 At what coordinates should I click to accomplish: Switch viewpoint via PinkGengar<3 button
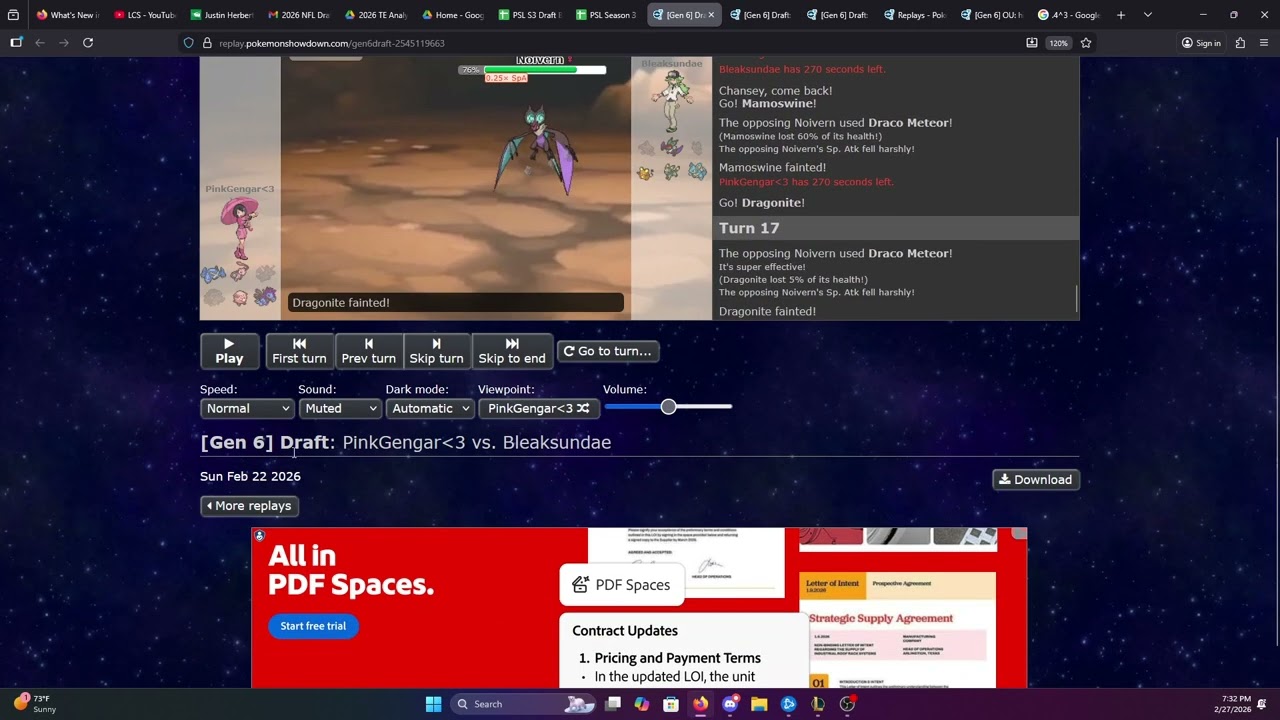tap(538, 408)
